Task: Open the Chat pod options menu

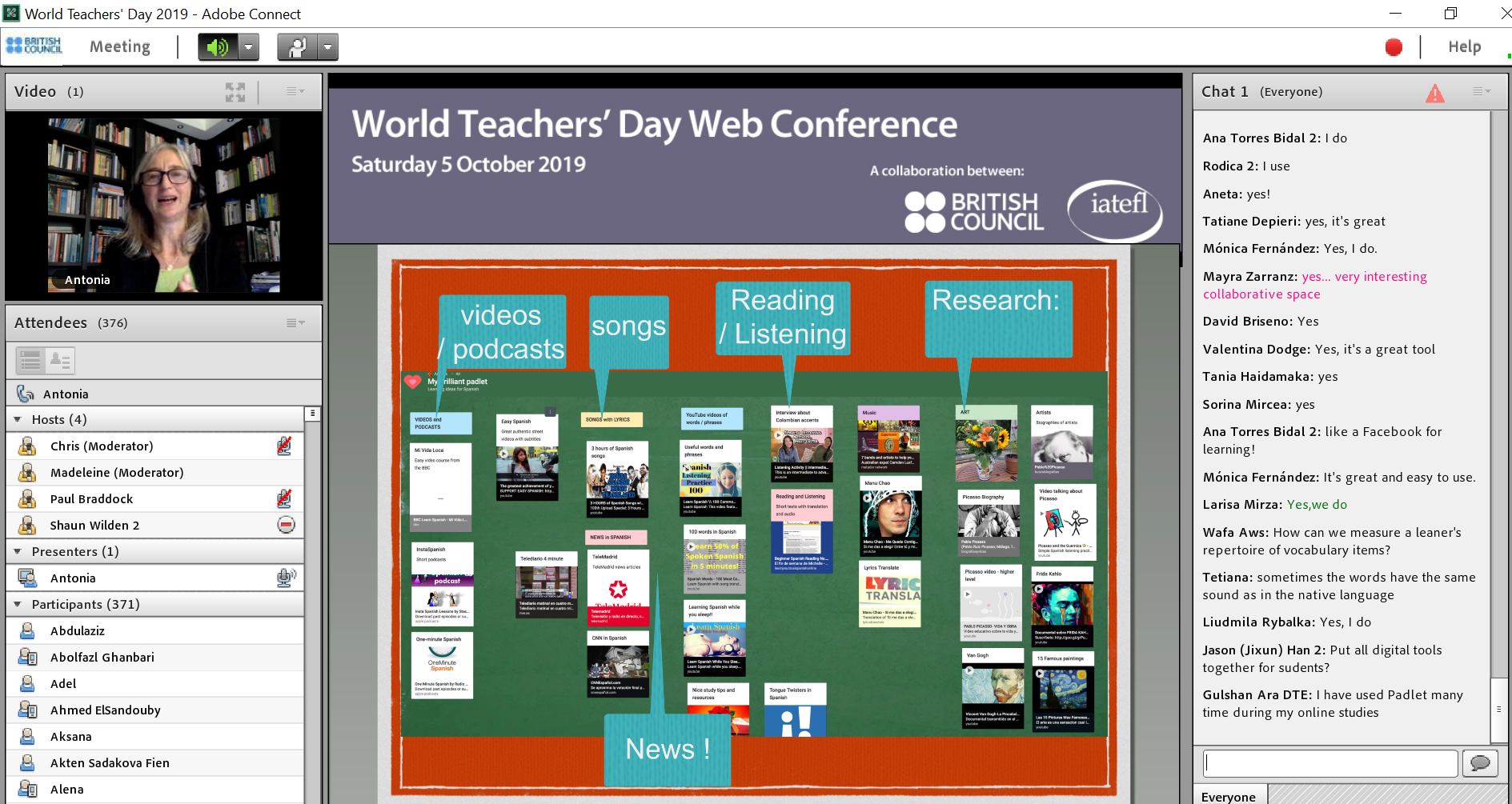Action: point(1482,92)
